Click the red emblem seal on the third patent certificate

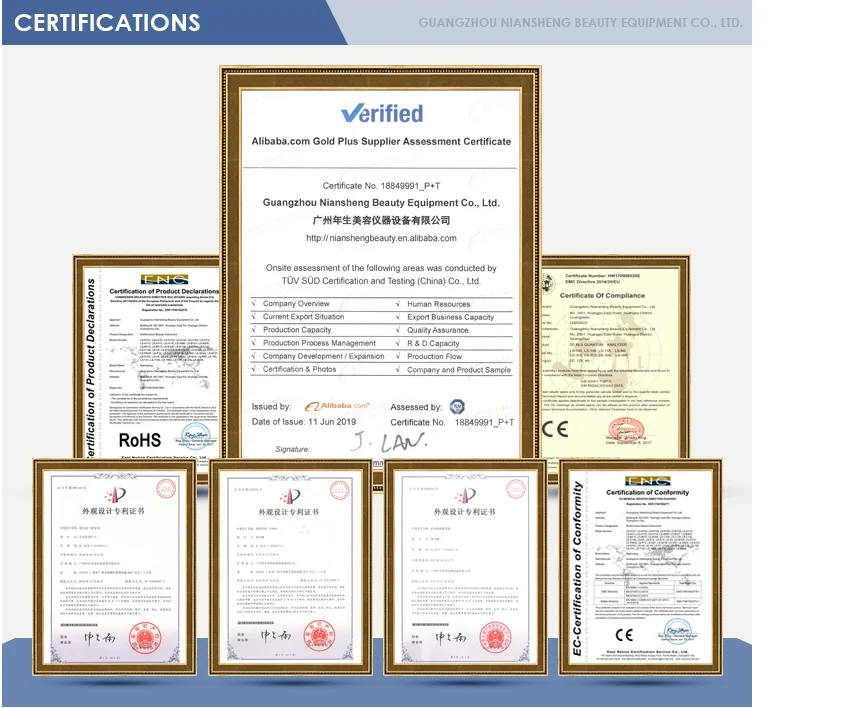[x=496, y=637]
